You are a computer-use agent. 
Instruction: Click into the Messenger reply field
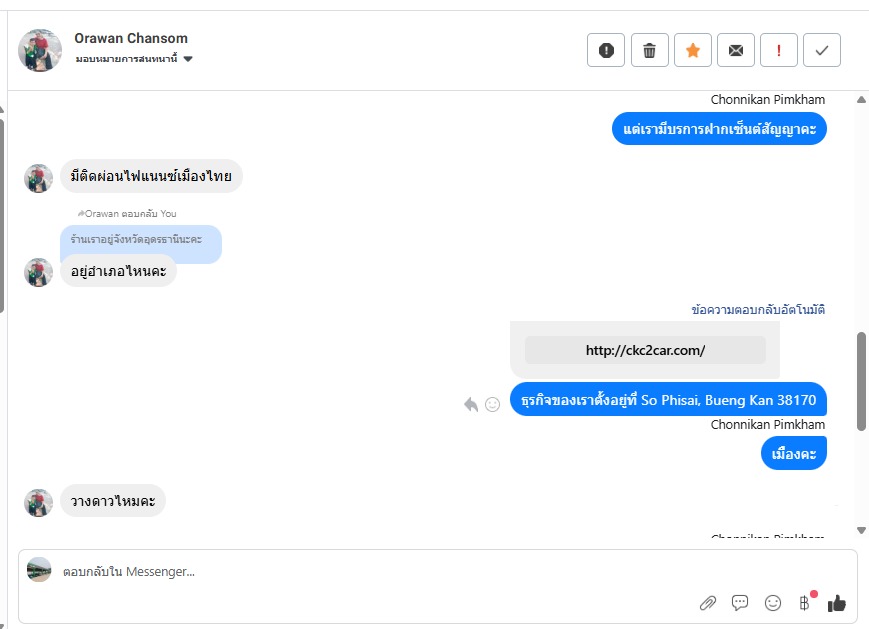point(370,572)
